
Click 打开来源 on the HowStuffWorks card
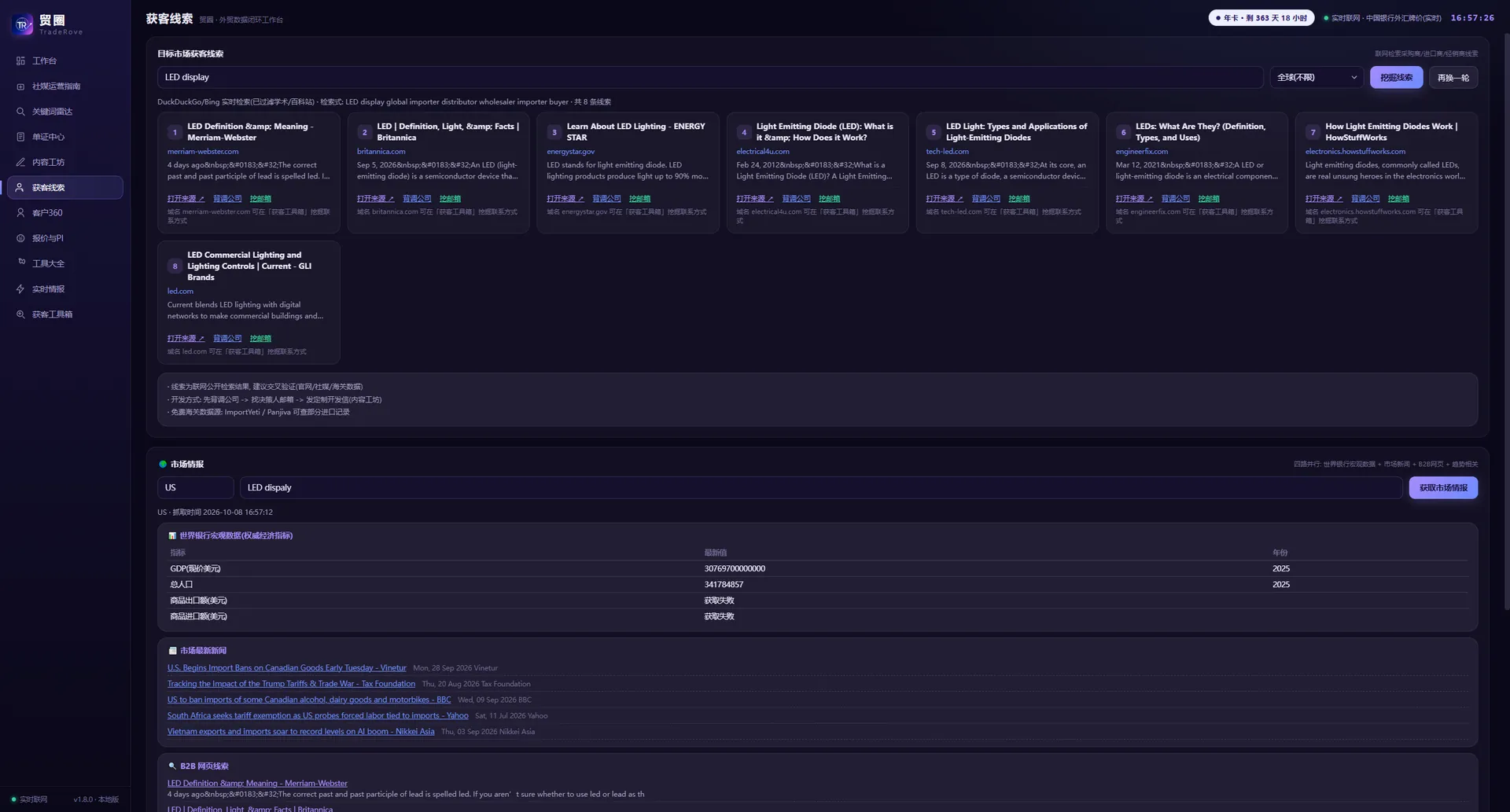click(1324, 199)
